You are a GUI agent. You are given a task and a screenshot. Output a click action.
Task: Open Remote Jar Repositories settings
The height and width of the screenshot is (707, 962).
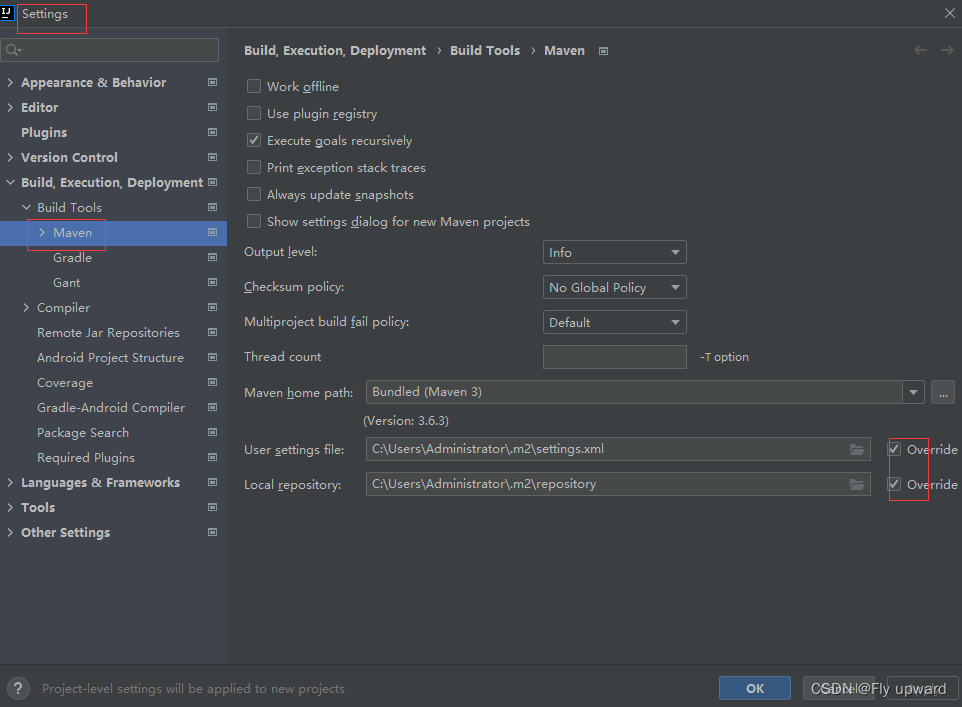point(109,333)
